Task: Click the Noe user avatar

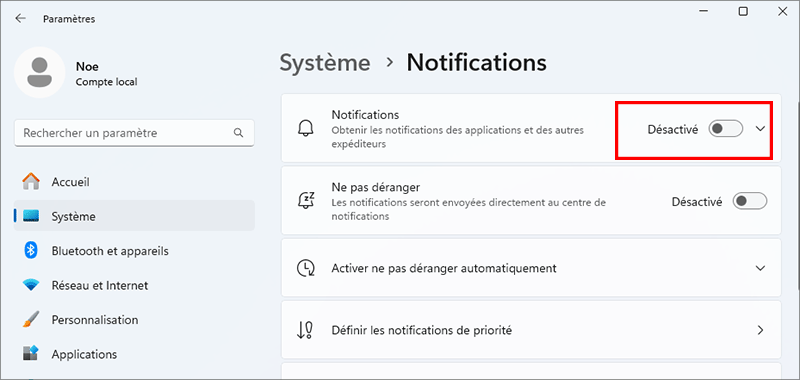Action: click(x=39, y=72)
